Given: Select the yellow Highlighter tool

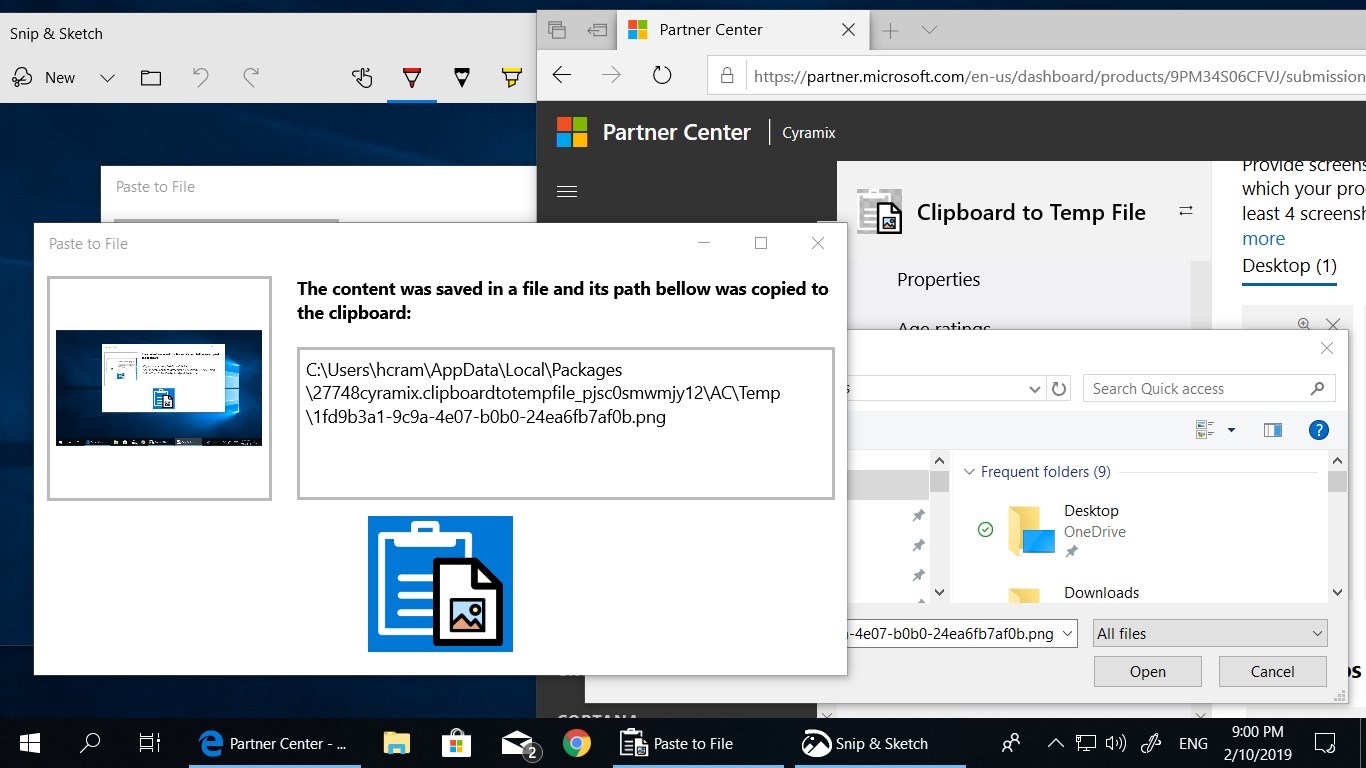Looking at the screenshot, I should pos(511,77).
